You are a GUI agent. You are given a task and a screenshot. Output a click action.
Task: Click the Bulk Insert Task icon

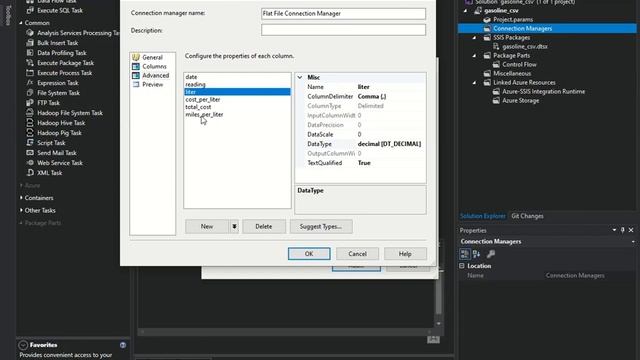coord(30,42)
